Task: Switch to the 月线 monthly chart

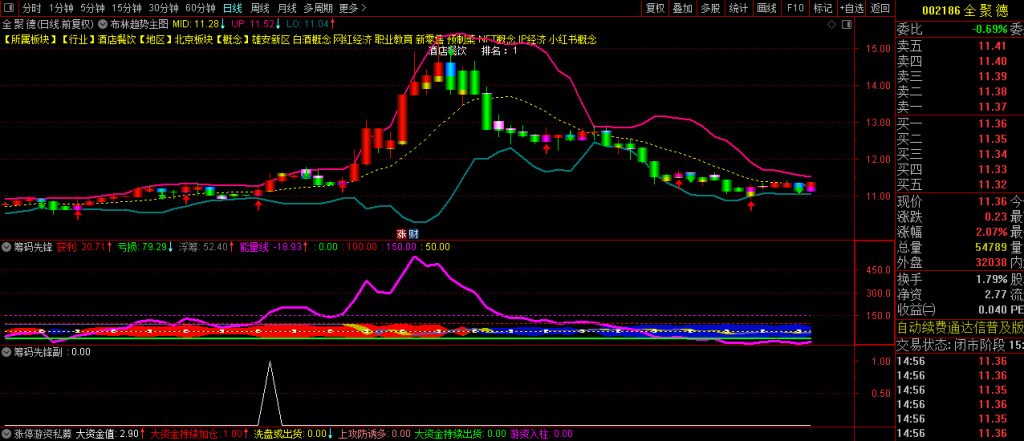Action: pyautogui.click(x=287, y=8)
